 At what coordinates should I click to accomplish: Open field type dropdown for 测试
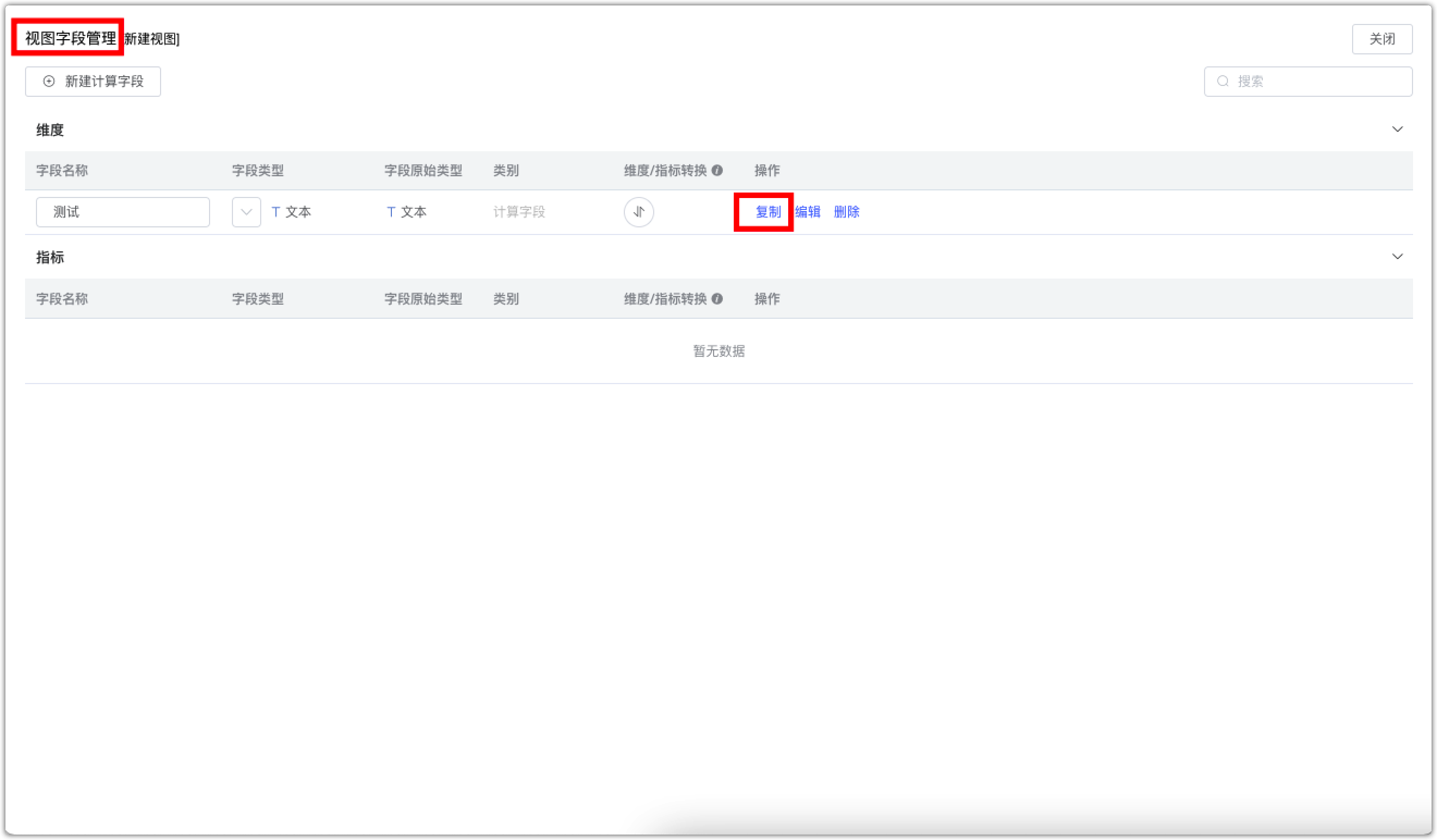[x=247, y=212]
